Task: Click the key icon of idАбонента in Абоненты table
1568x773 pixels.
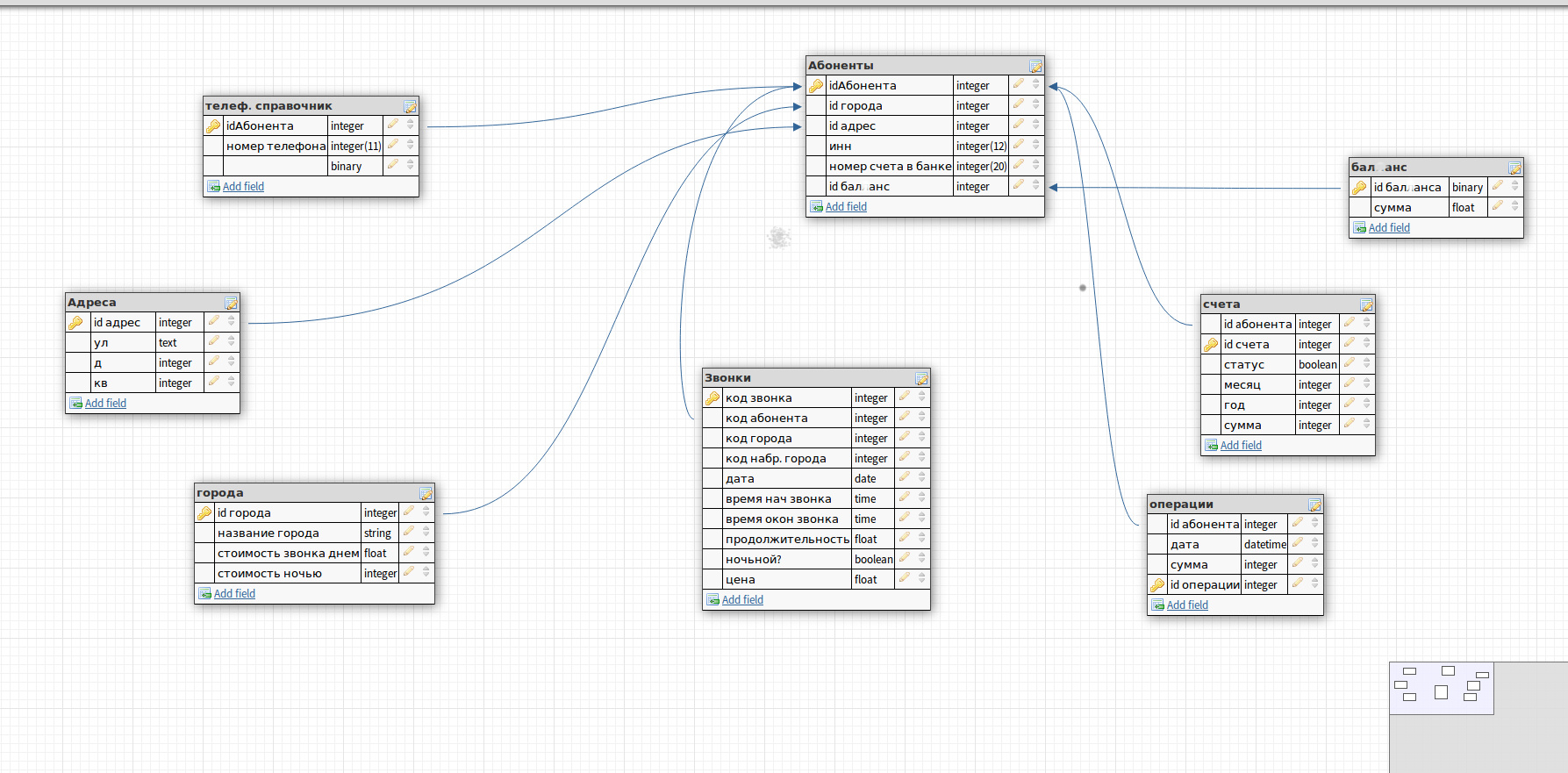Action: pos(816,86)
